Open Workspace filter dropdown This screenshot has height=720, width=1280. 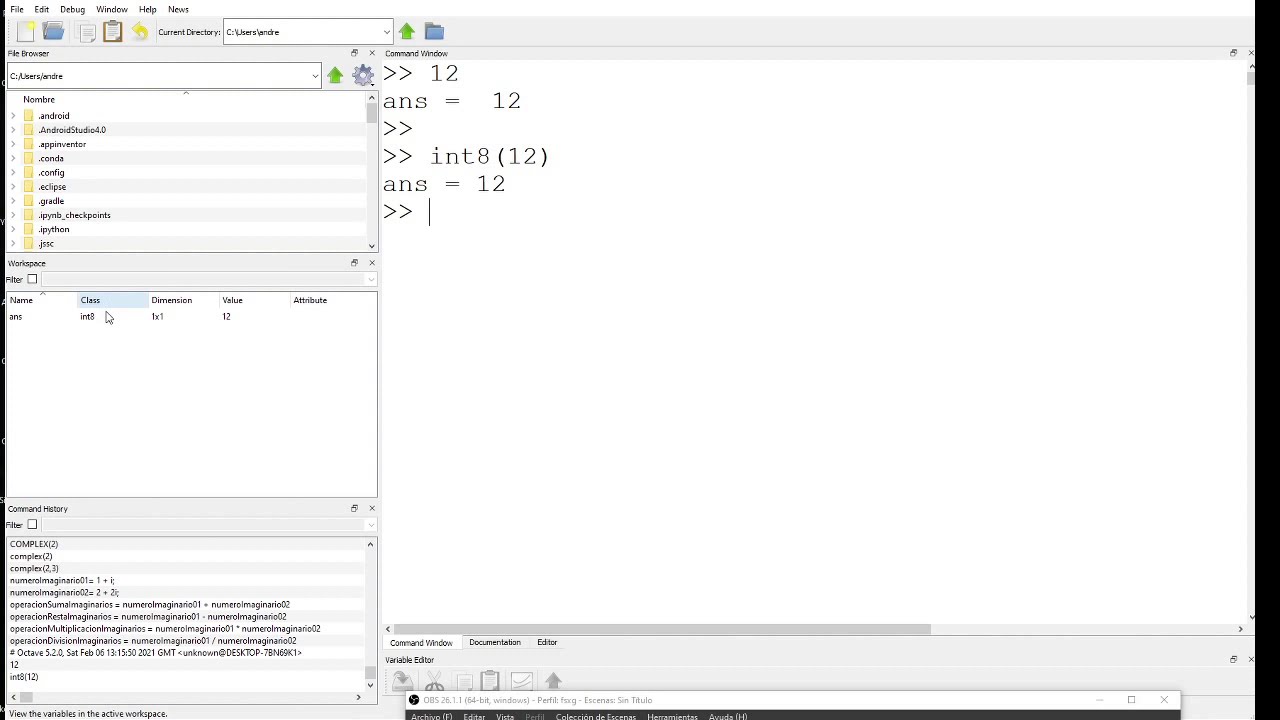pos(371,279)
